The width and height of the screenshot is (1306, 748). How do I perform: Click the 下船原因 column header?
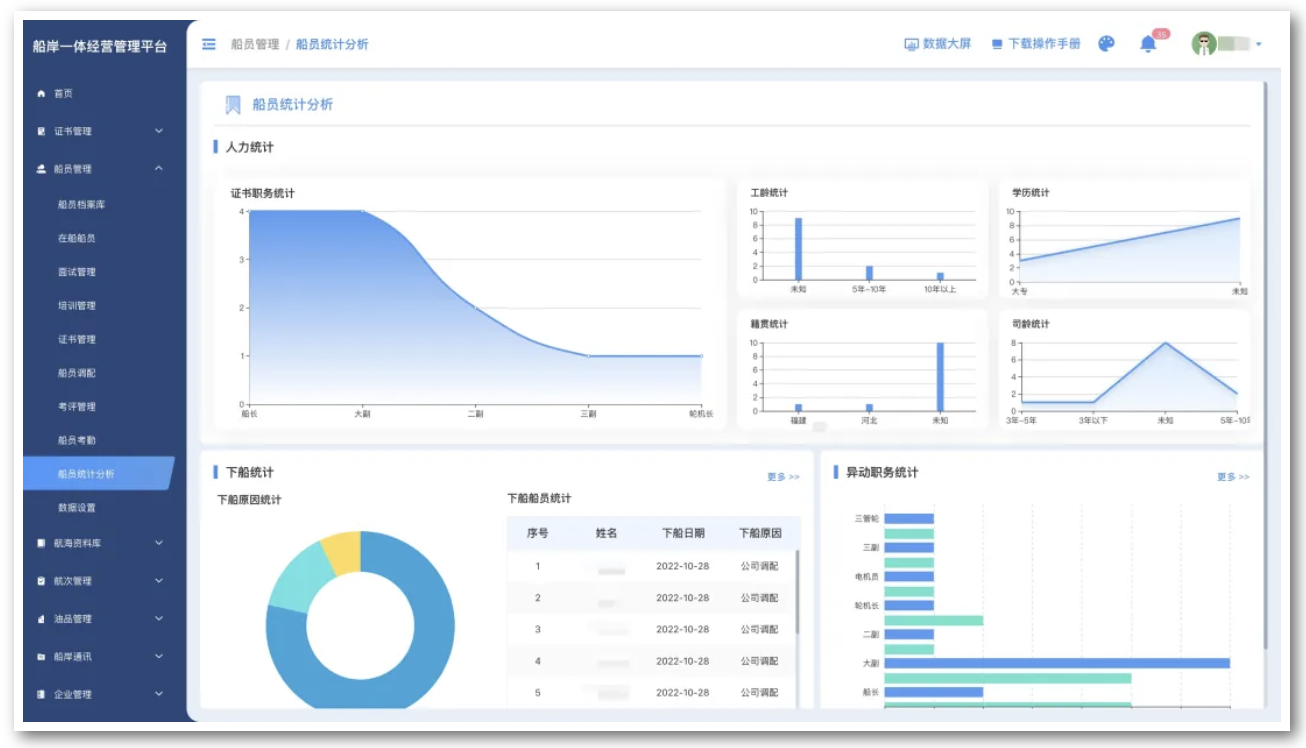point(760,534)
